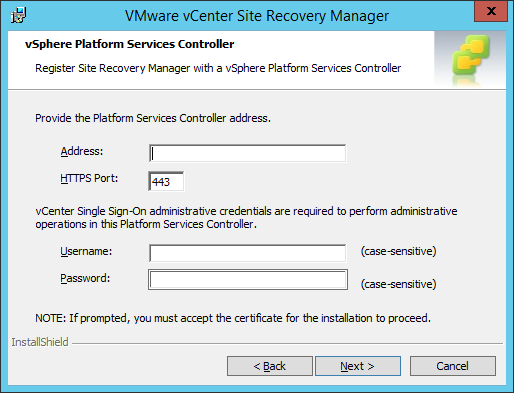Close the Site Recovery Manager installer window
Image resolution: width=514 pixels, height=393 pixels.
coord(491,11)
